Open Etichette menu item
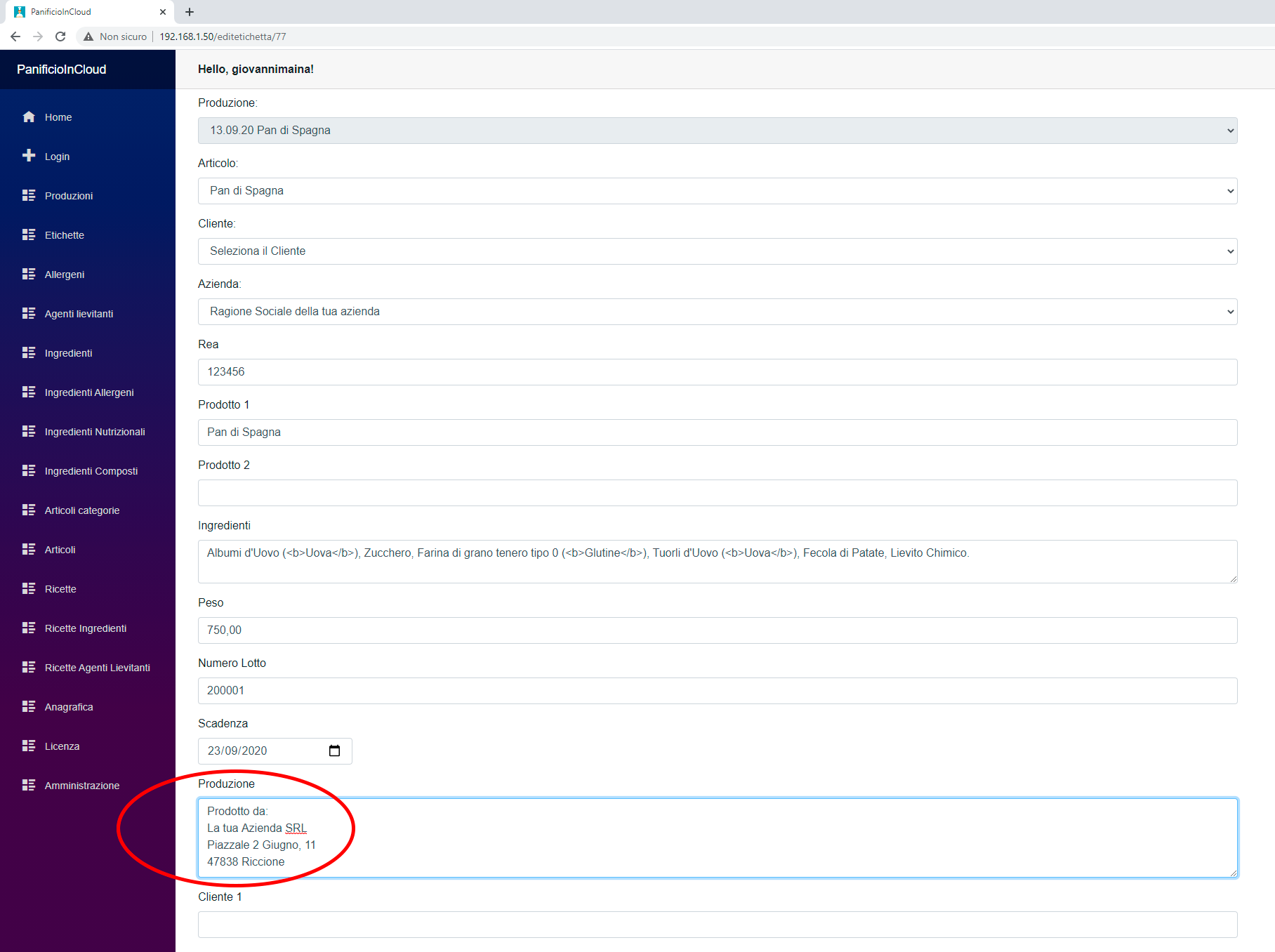 coord(65,235)
